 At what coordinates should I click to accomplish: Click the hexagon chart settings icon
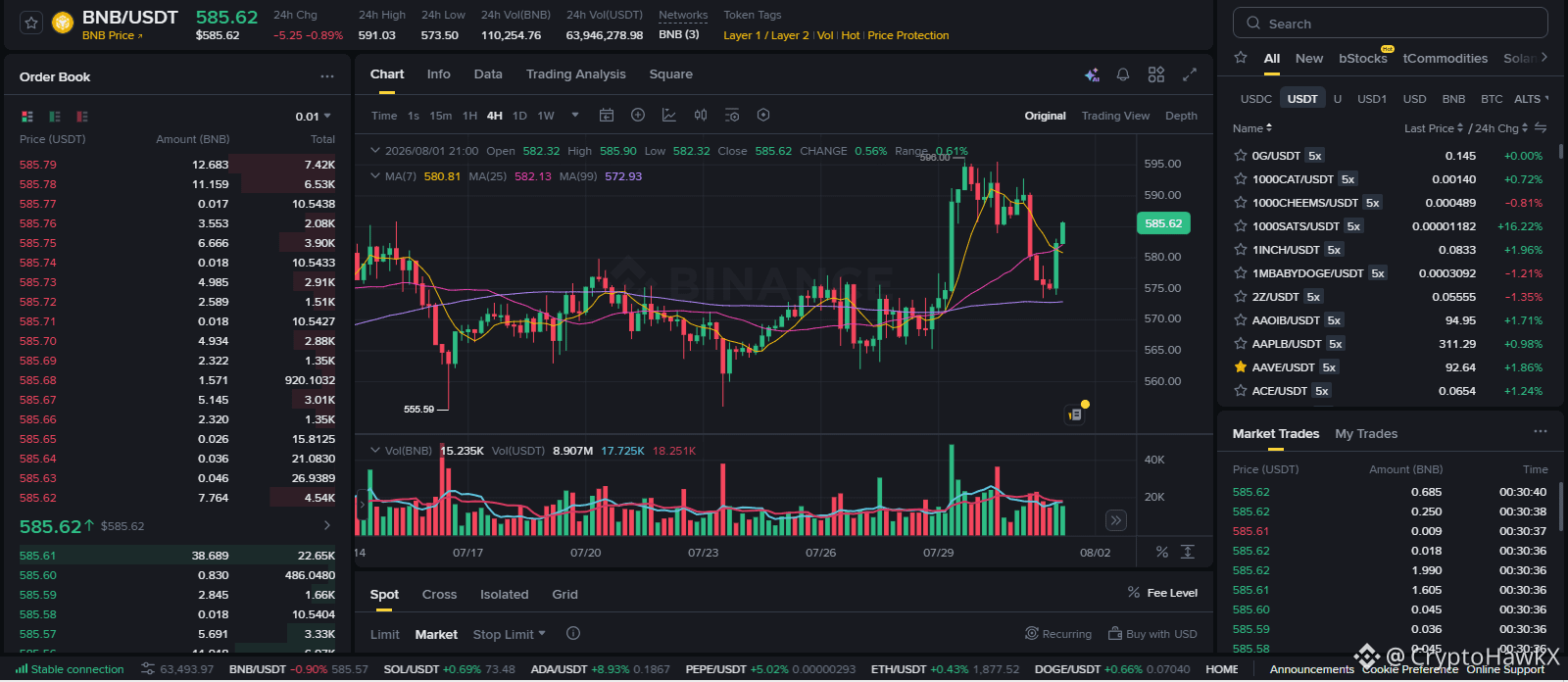point(763,116)
